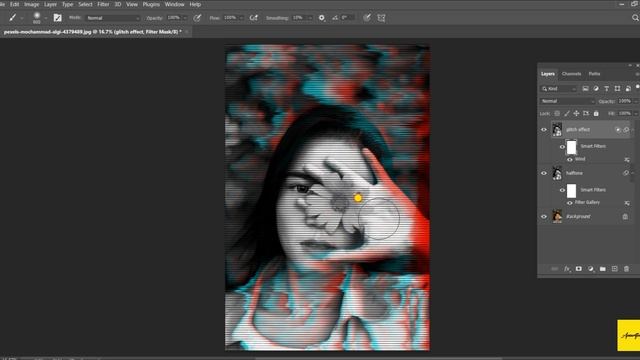Click the search magnifier icon
Image resolution: width=640 pixels, height=360 pixels.
635,18
